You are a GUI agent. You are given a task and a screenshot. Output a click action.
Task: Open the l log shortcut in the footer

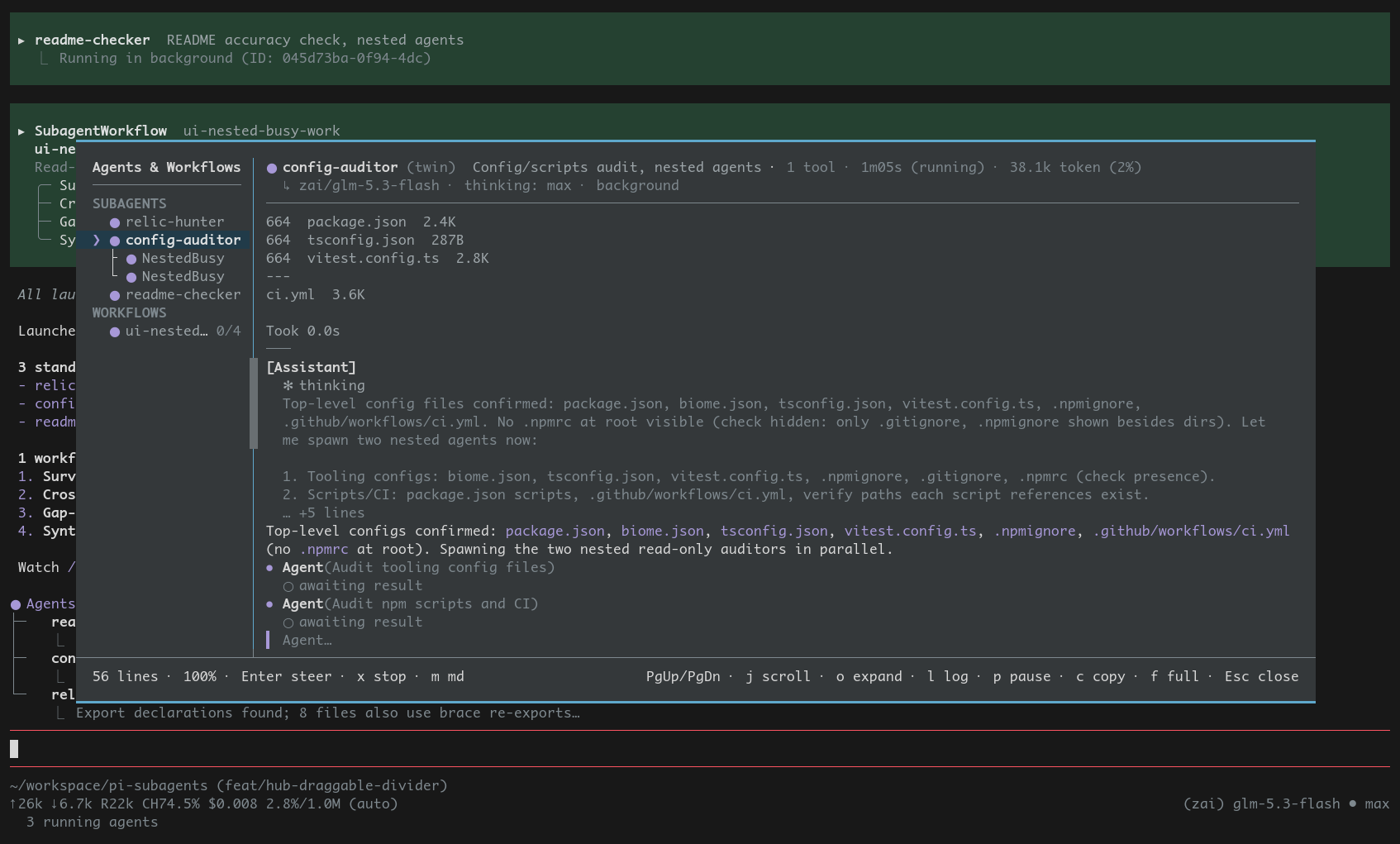947,676
